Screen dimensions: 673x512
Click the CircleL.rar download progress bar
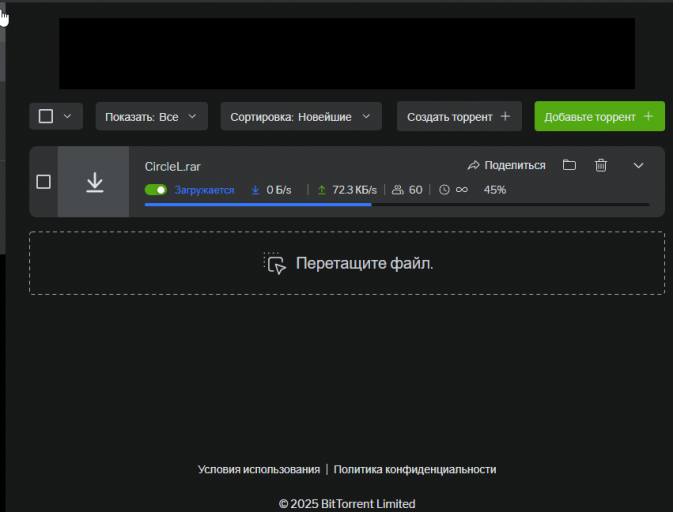click(397, 205)
